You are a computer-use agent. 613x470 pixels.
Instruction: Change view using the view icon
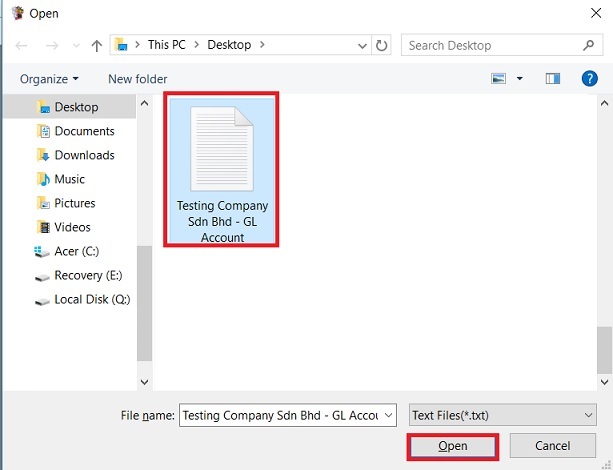pyautogui.click(x=498, y=79)
